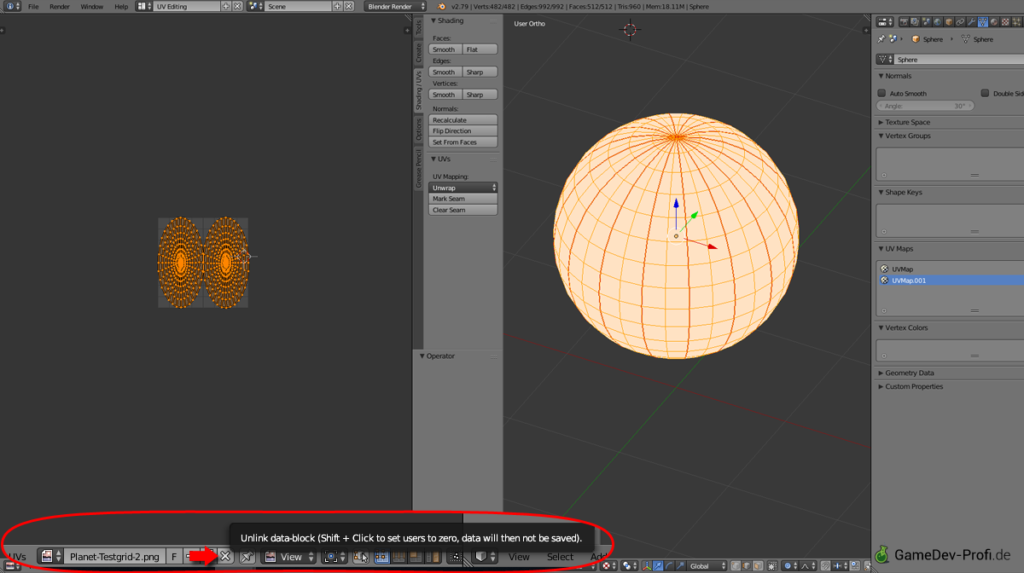Select face select mode icon in 3D header

point(758,566)
